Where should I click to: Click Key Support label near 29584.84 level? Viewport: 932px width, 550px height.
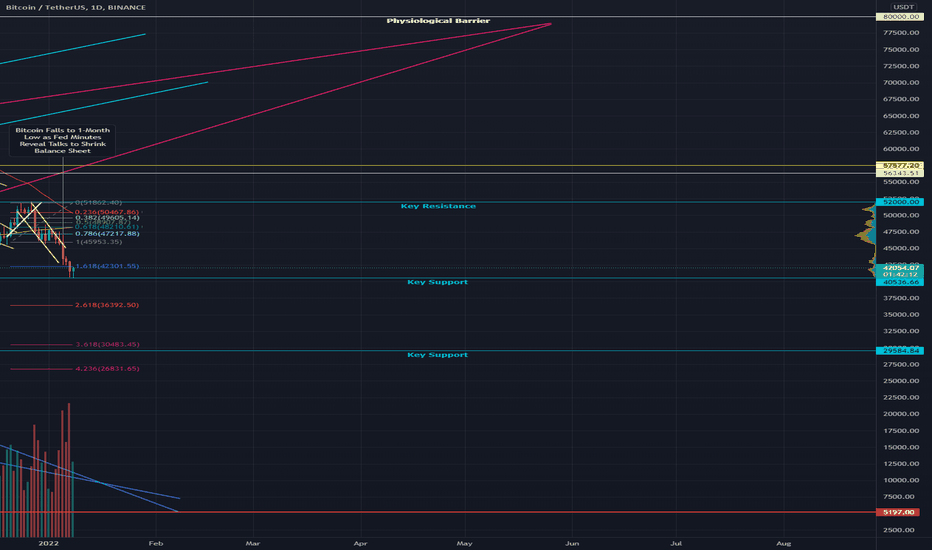point(437,355)
